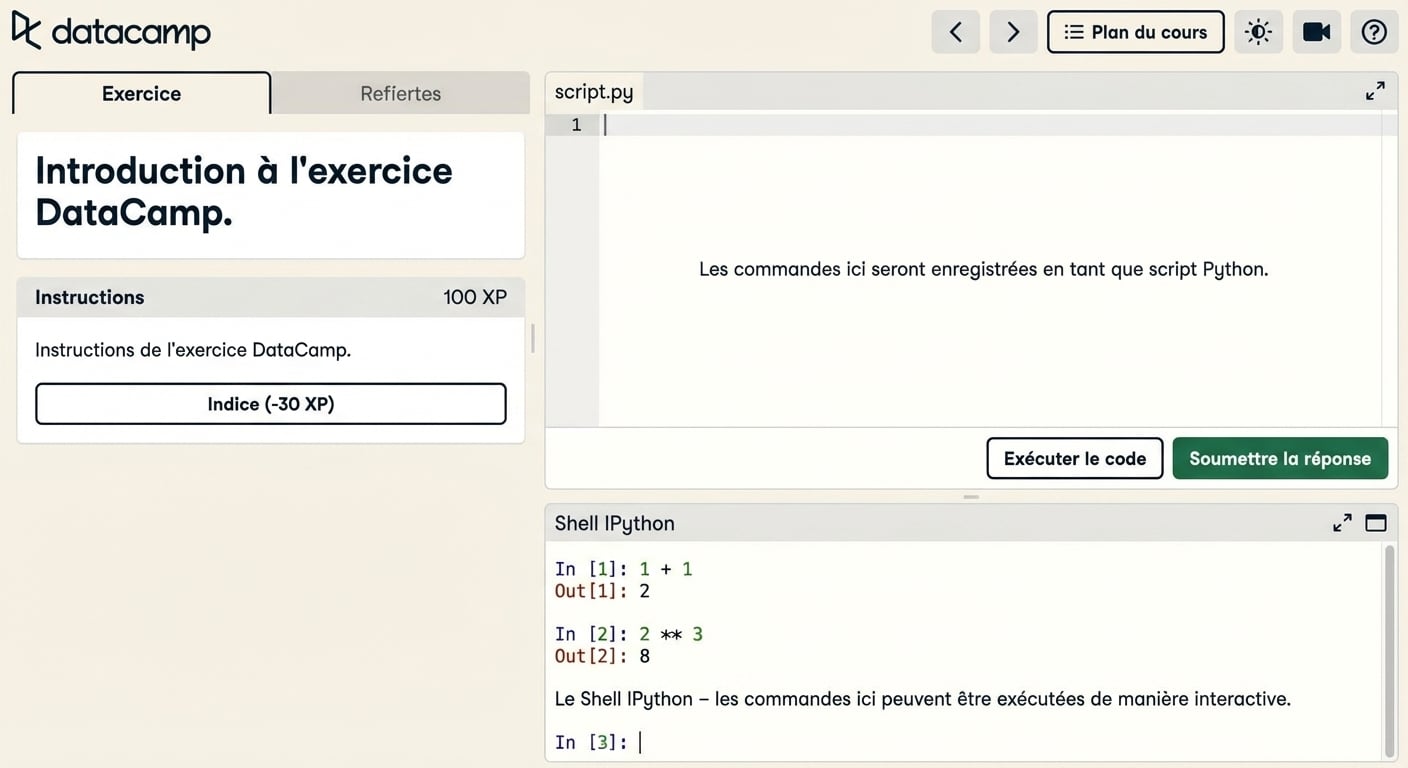Place cursor on script editor line 1
Image resolution: width=1408 pixels, height=768 pixels.
(990, 125)
